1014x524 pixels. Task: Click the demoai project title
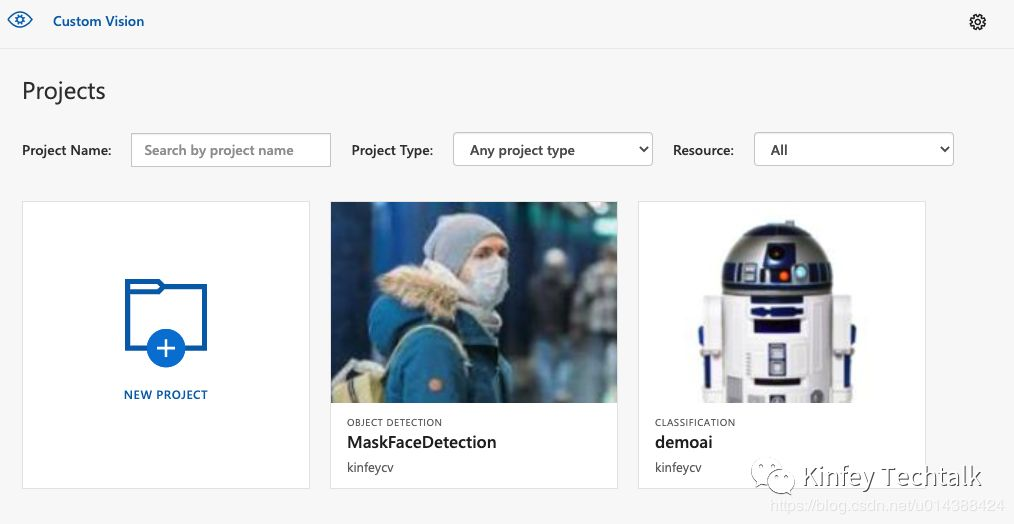pyautogui.click(x=684, y=442)
